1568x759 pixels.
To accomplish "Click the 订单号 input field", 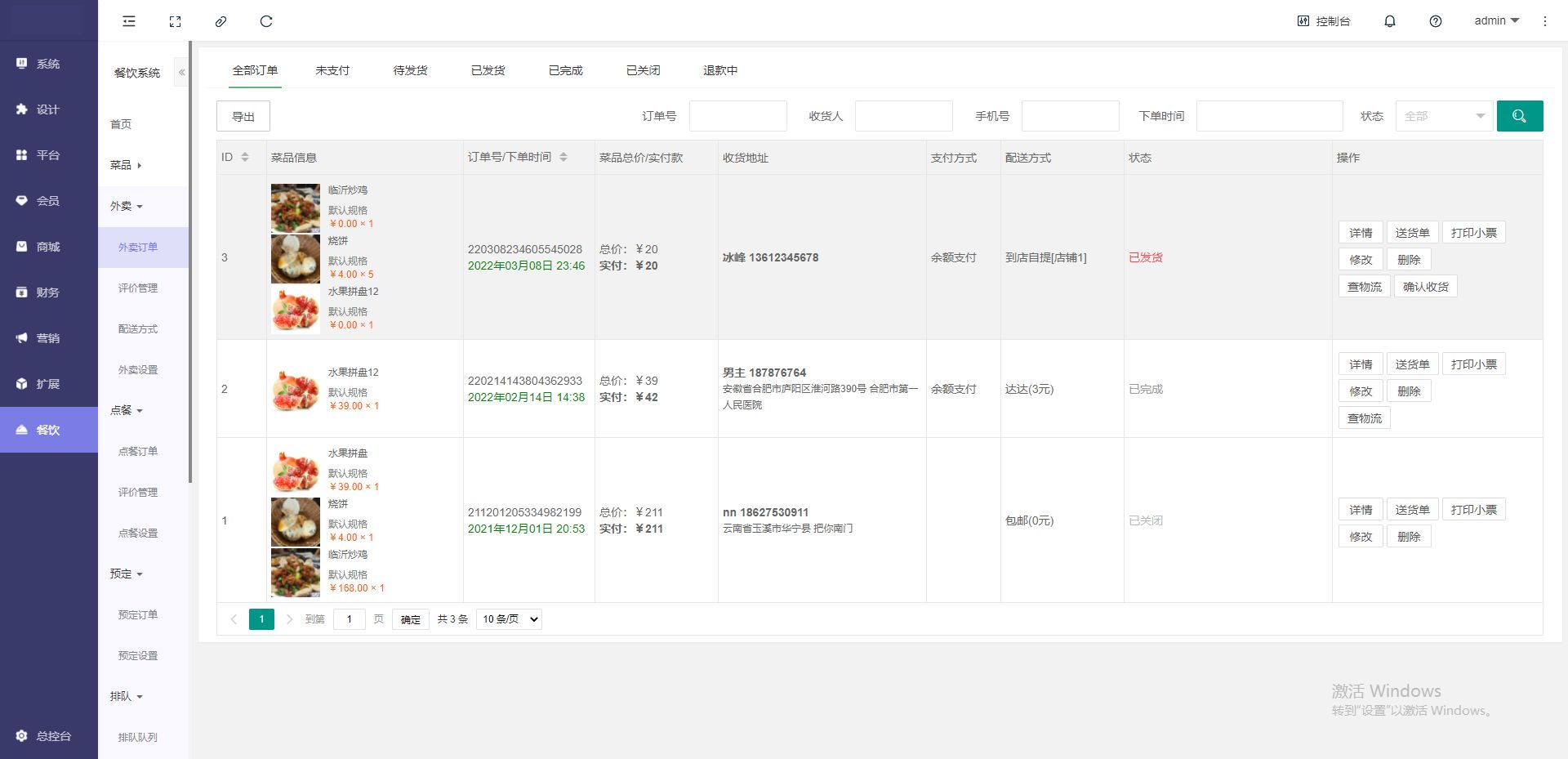I will 737,116.
